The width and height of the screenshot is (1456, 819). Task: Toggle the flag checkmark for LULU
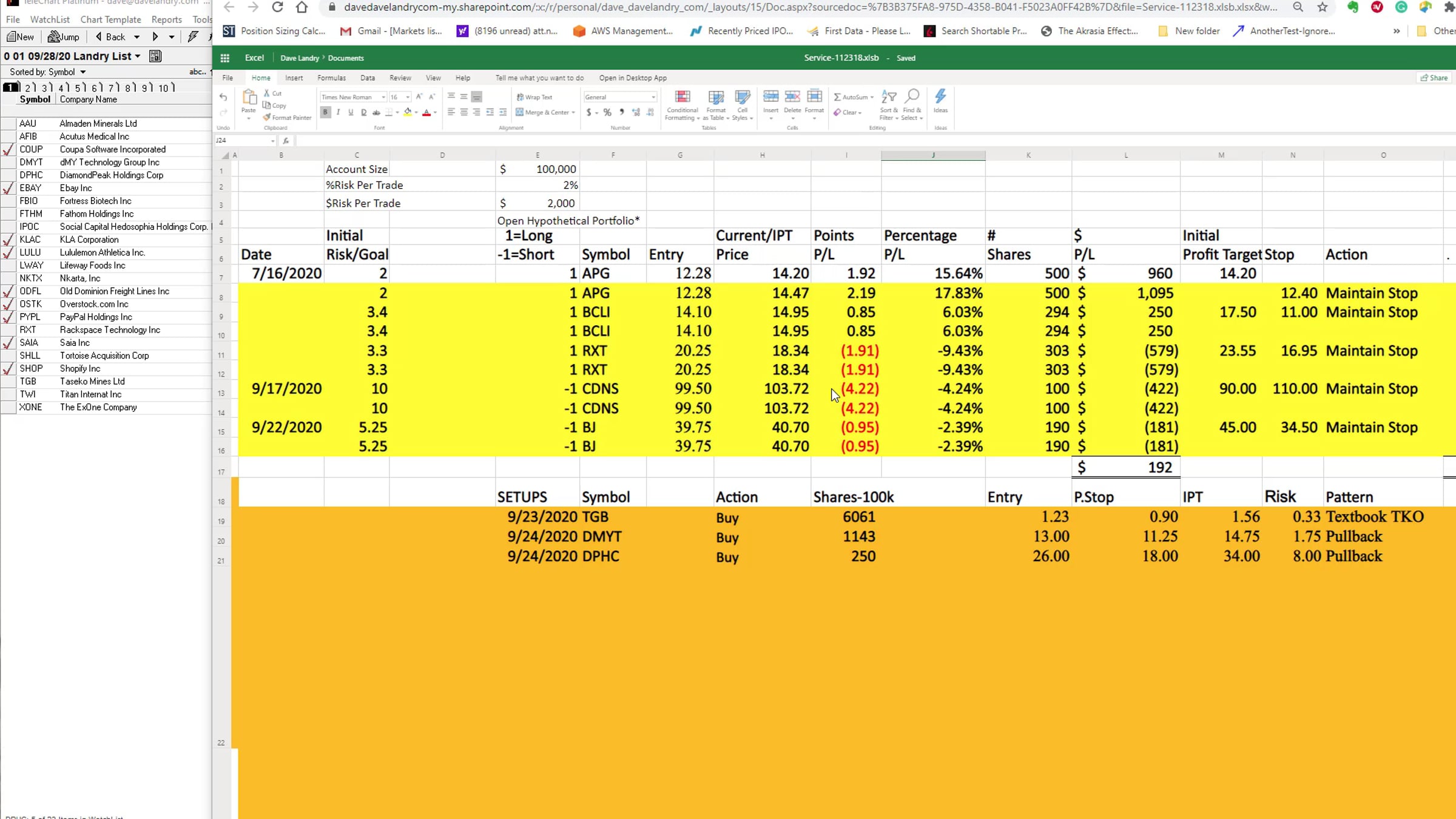pos(8,253)
